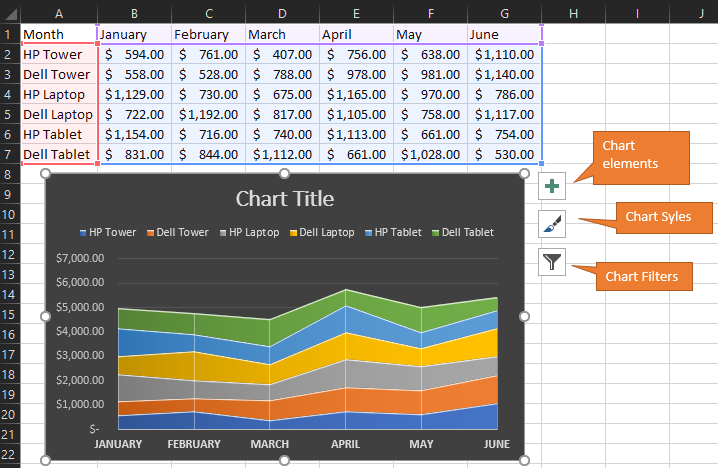Click the JANUARY horizontal axis label
718x468 pixels.
pyautogui.click(x=118, y=444)
